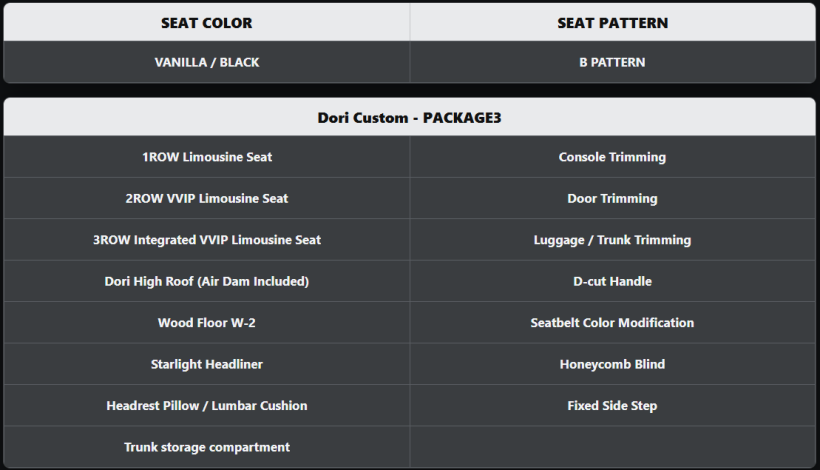Click the Fixed Side Step entry
Viewport: 820px width, 470px height.
tap(612, 406)
